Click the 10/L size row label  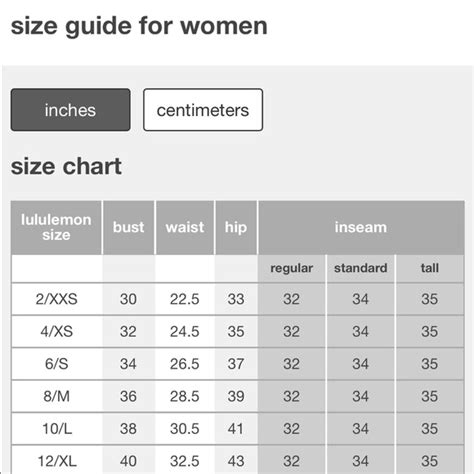click(57, 429)
